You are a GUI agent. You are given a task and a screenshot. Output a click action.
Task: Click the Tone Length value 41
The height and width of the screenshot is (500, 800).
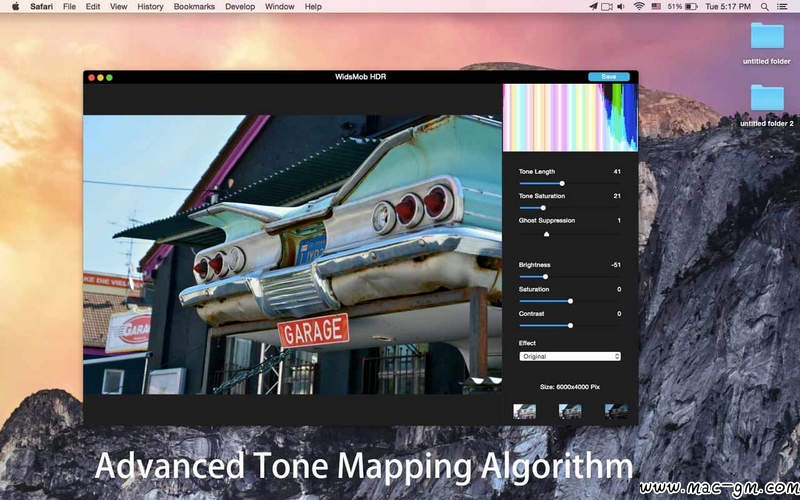[617, 171]
